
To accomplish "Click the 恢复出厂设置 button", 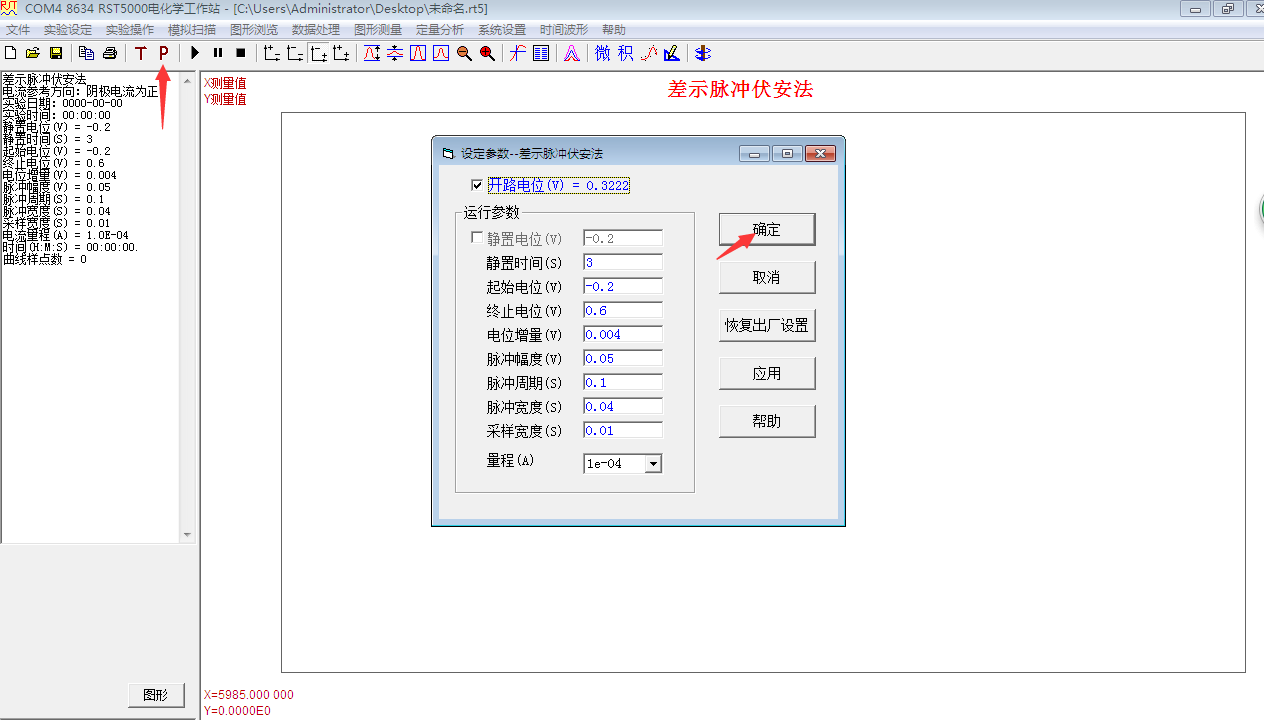I will pos(766,325).
